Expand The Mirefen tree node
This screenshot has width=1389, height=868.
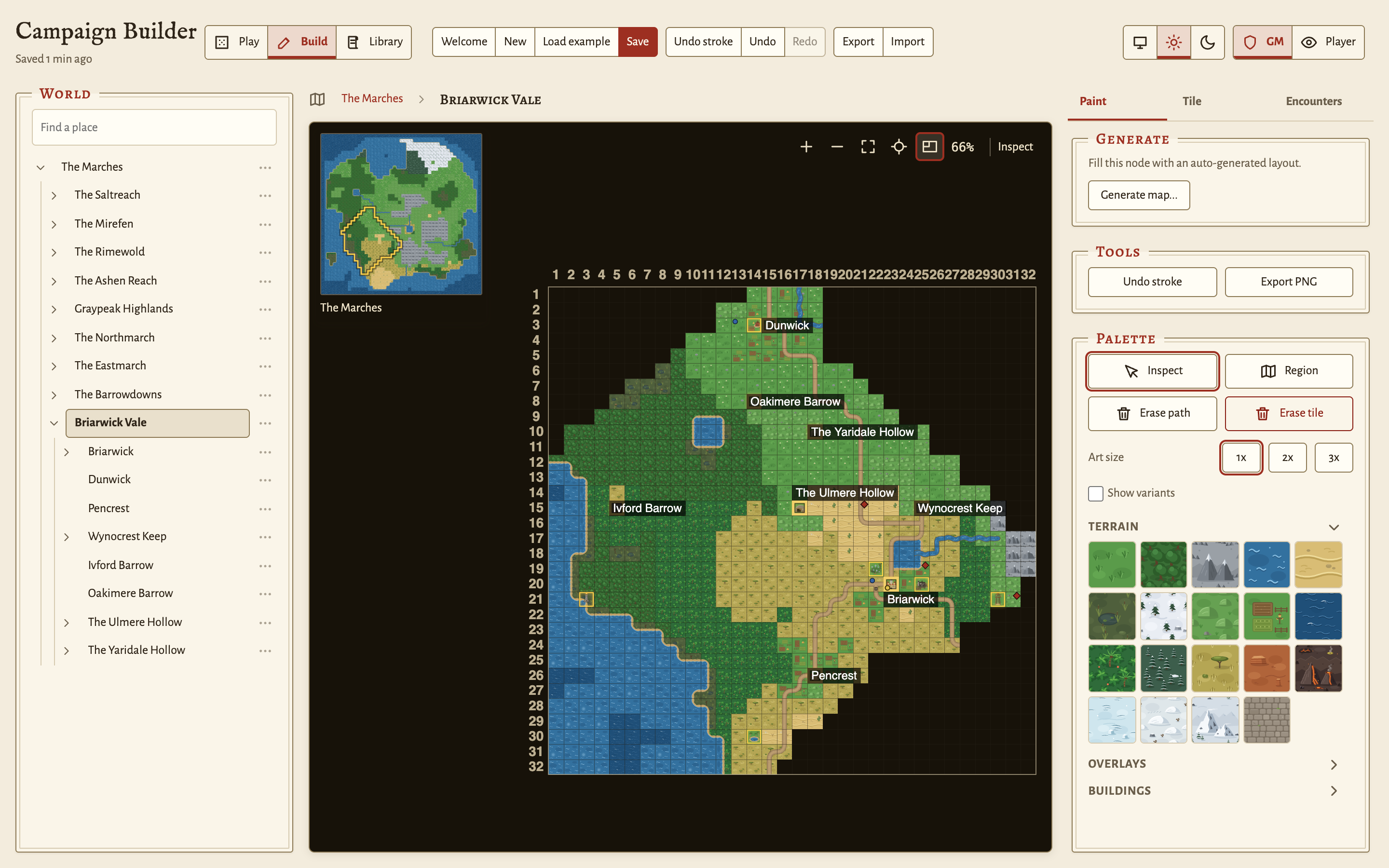(x=54, y=224)
